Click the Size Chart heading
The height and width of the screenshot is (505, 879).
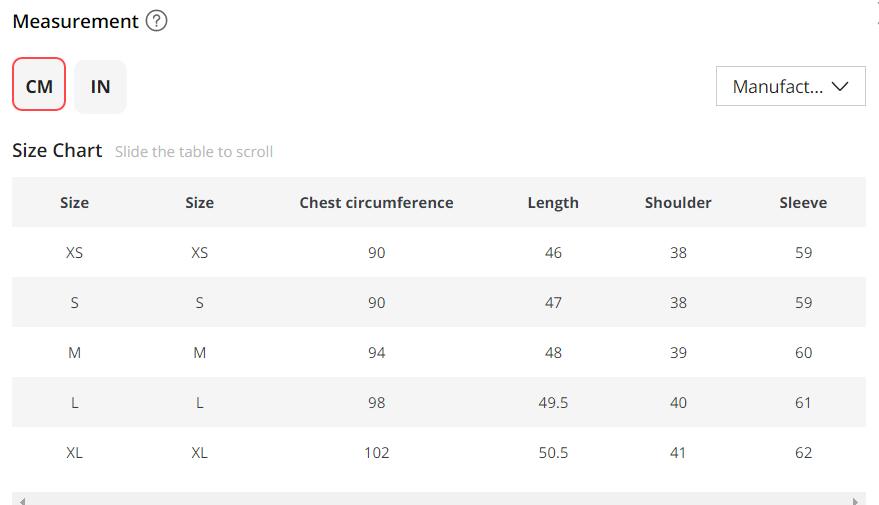tap(57, 151)
